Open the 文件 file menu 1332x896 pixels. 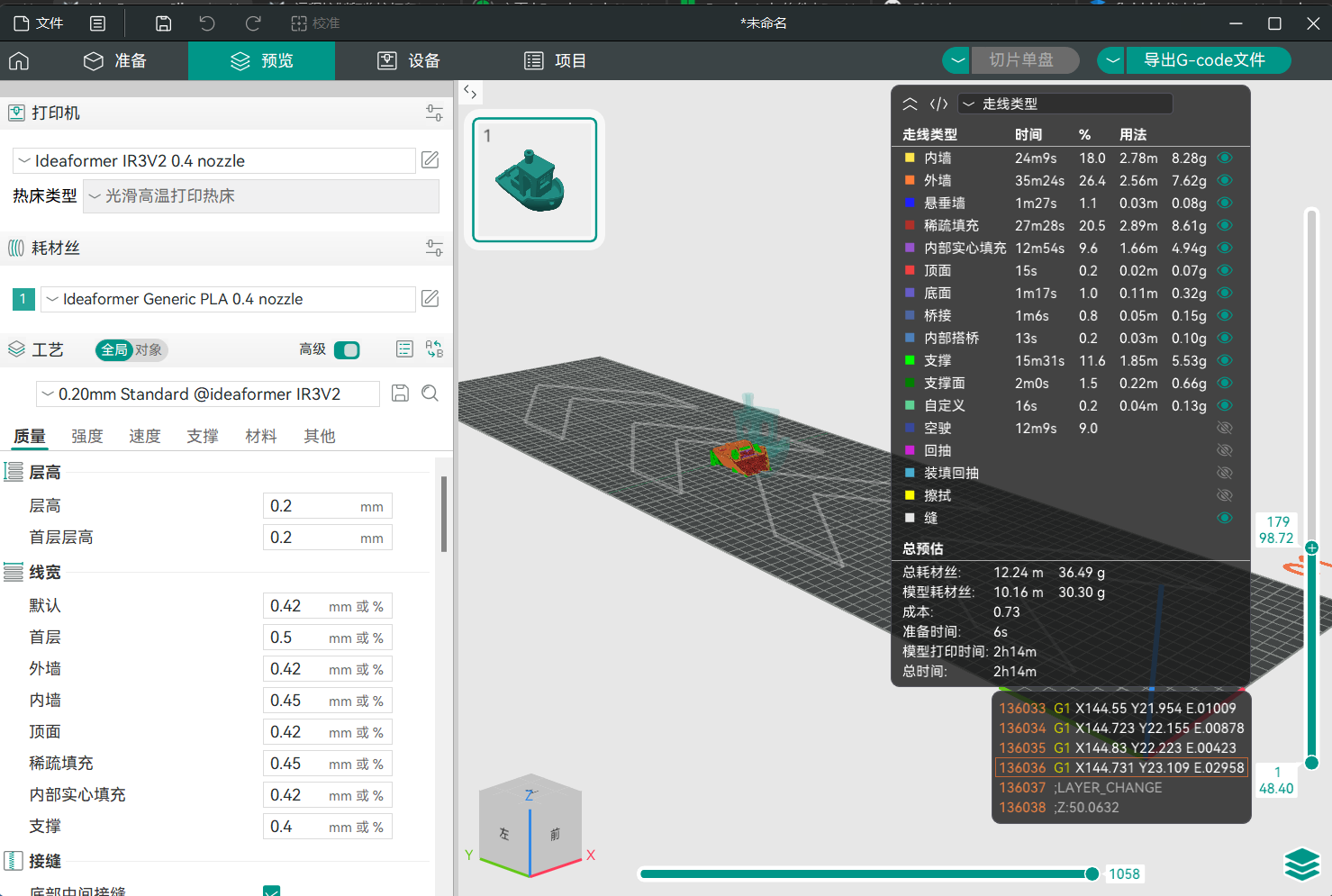[x=39, y=23]
